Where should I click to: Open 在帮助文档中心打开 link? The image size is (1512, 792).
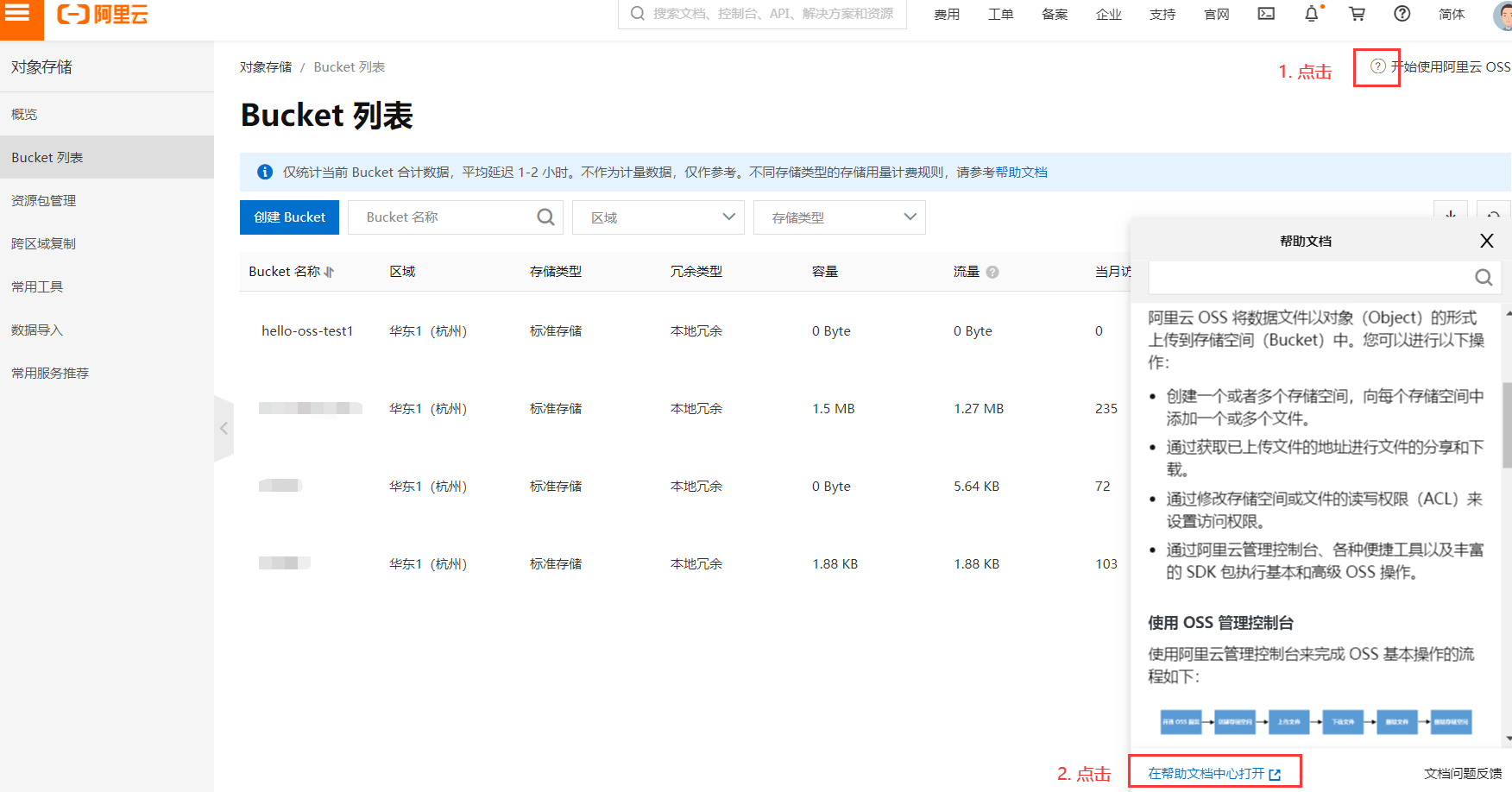[x=1214, y=773]
